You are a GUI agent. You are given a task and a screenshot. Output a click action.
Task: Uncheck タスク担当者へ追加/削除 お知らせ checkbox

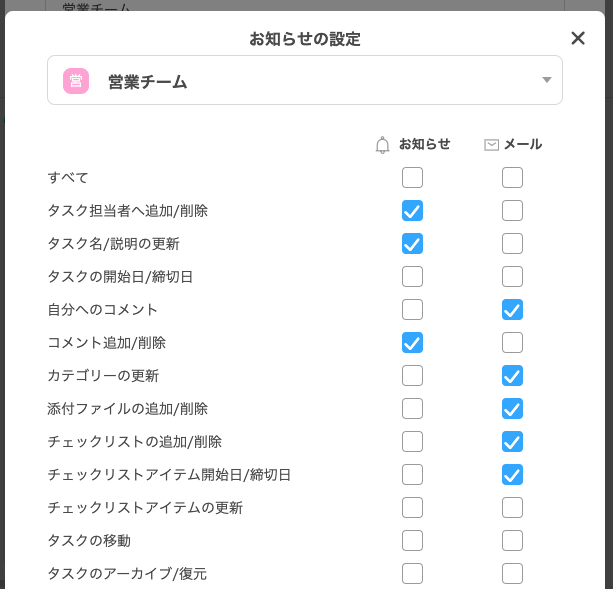point(412,211)
